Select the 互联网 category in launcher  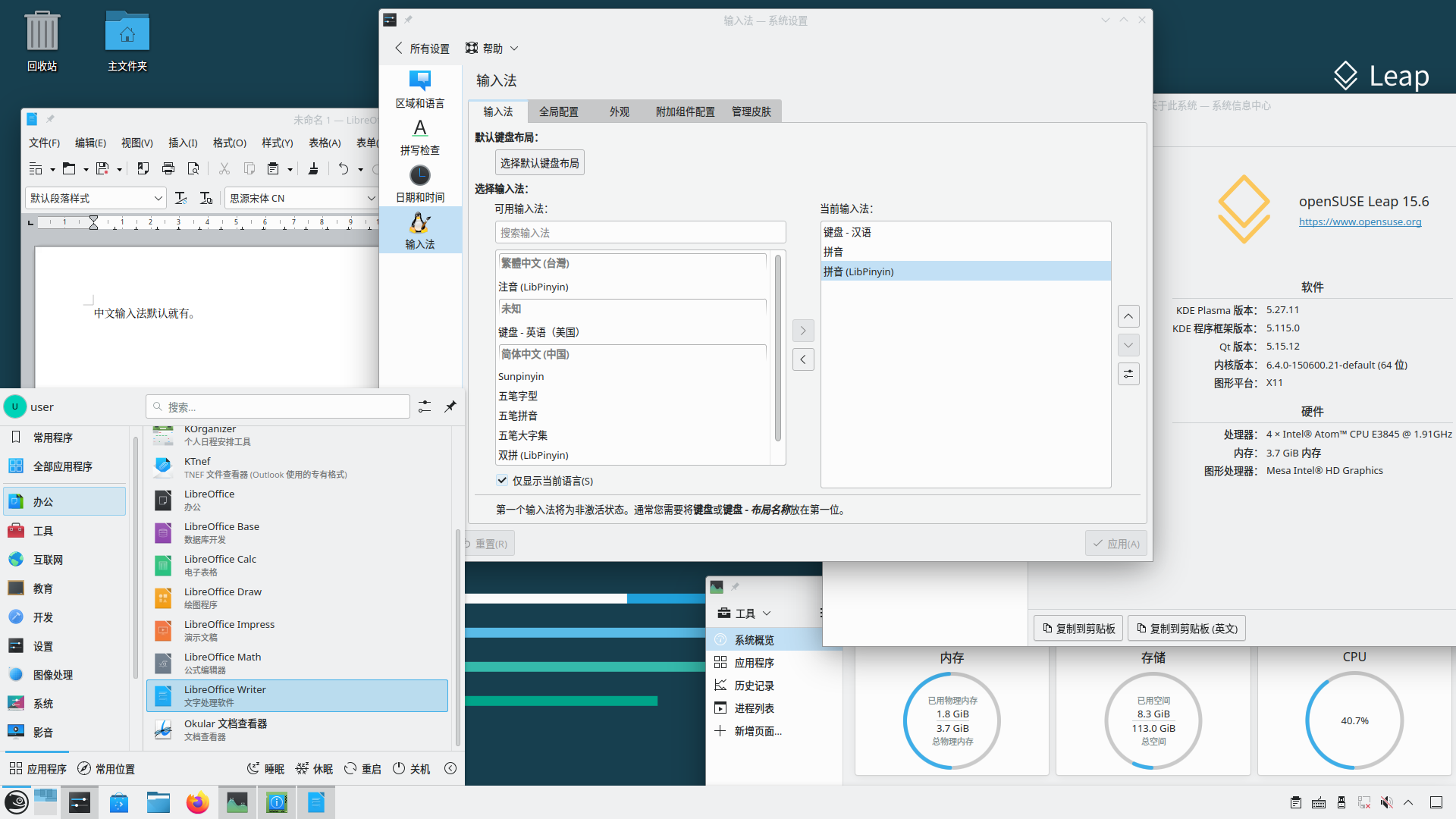[x=64, y=560]
